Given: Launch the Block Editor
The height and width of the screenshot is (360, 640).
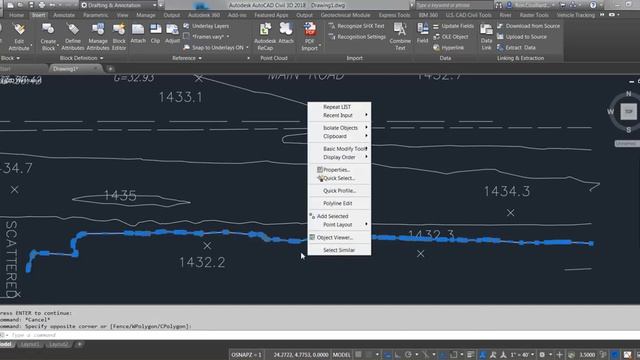Looking at the screenshot, I should 119,37.
